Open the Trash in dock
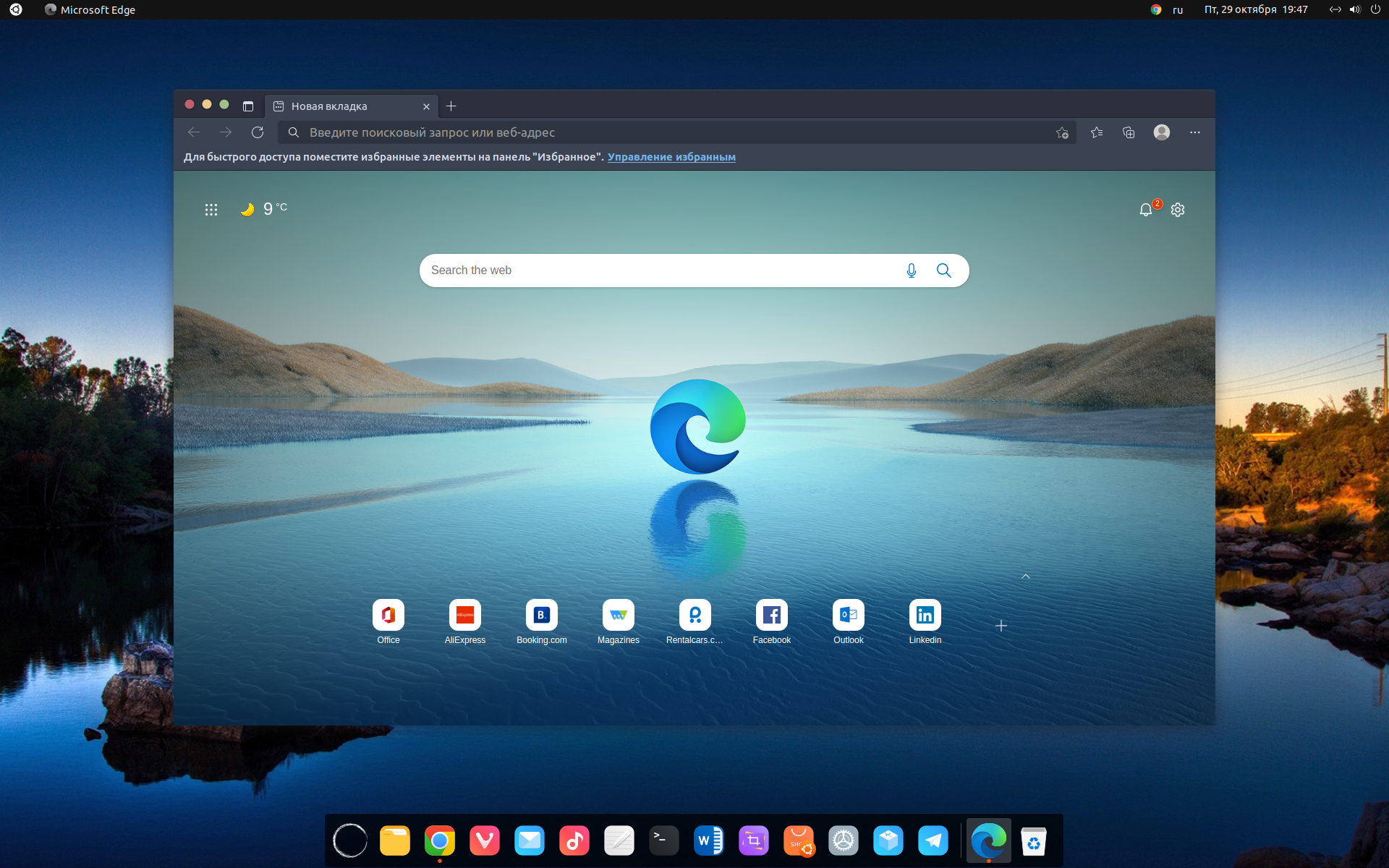Screen dimensions: 1389x868 pyautogui.click(x=1034, y=841)
